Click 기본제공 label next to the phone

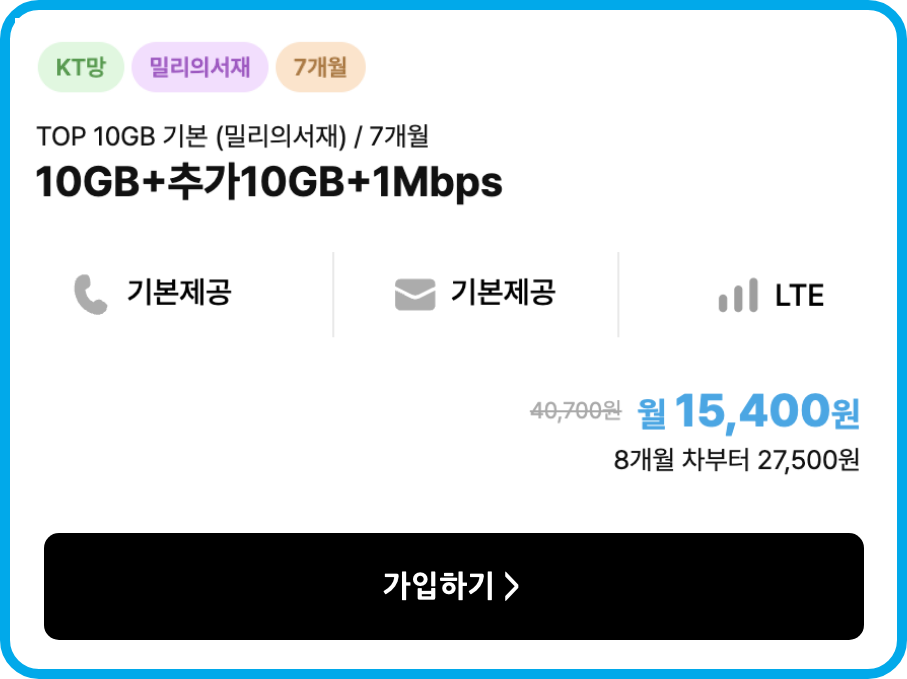coord(179,291)
